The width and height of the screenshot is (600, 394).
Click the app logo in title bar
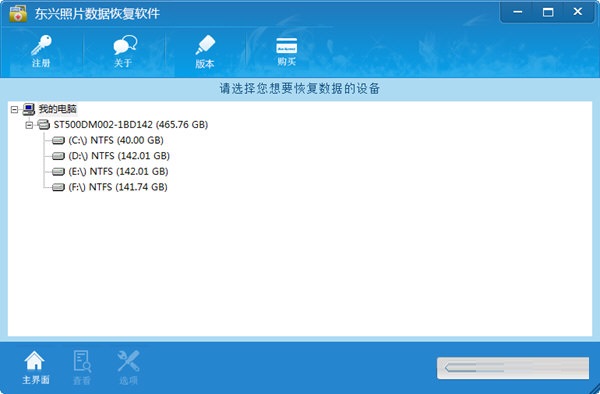[18, 13]
